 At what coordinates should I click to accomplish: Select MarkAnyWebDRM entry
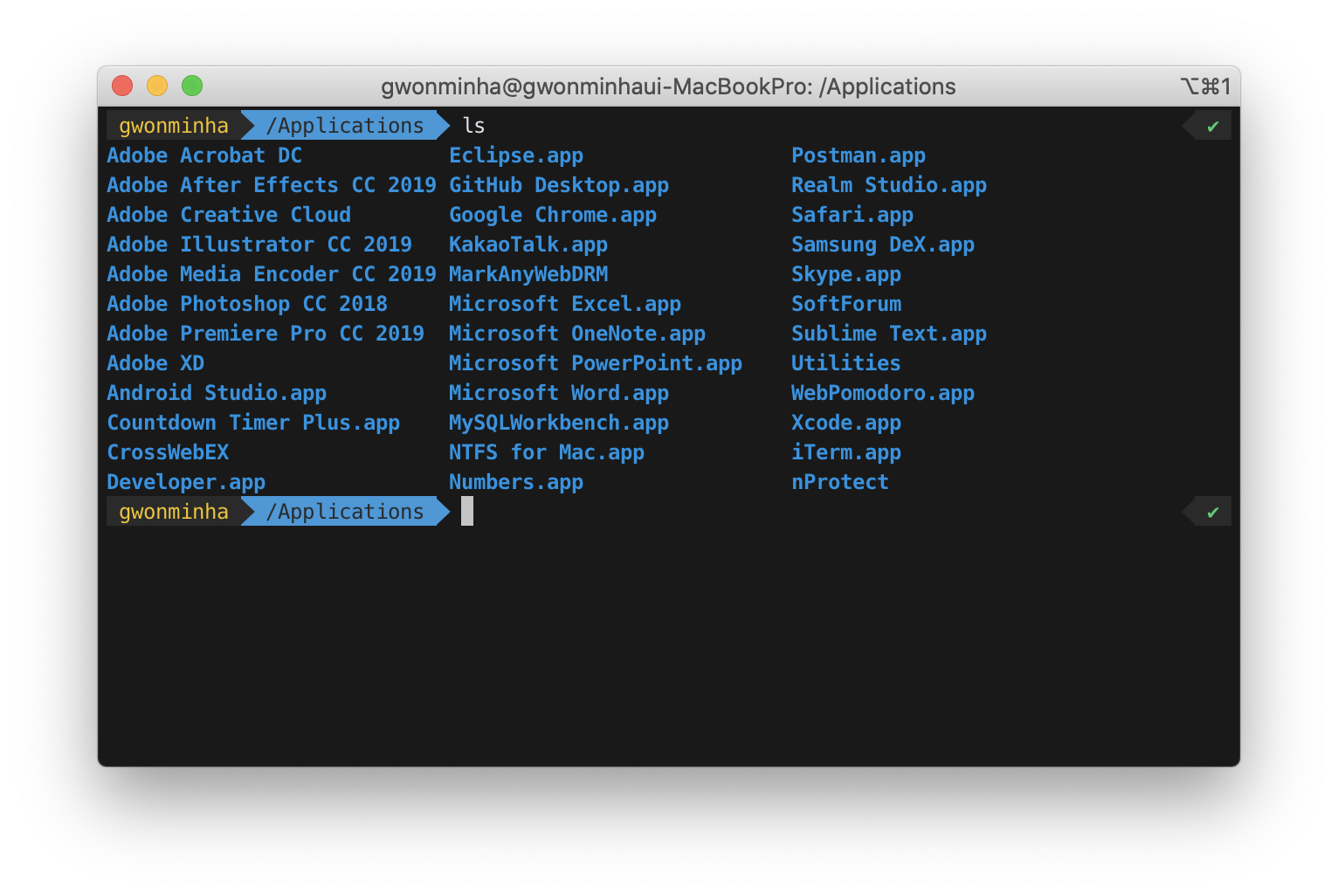[x=528, y=274]
